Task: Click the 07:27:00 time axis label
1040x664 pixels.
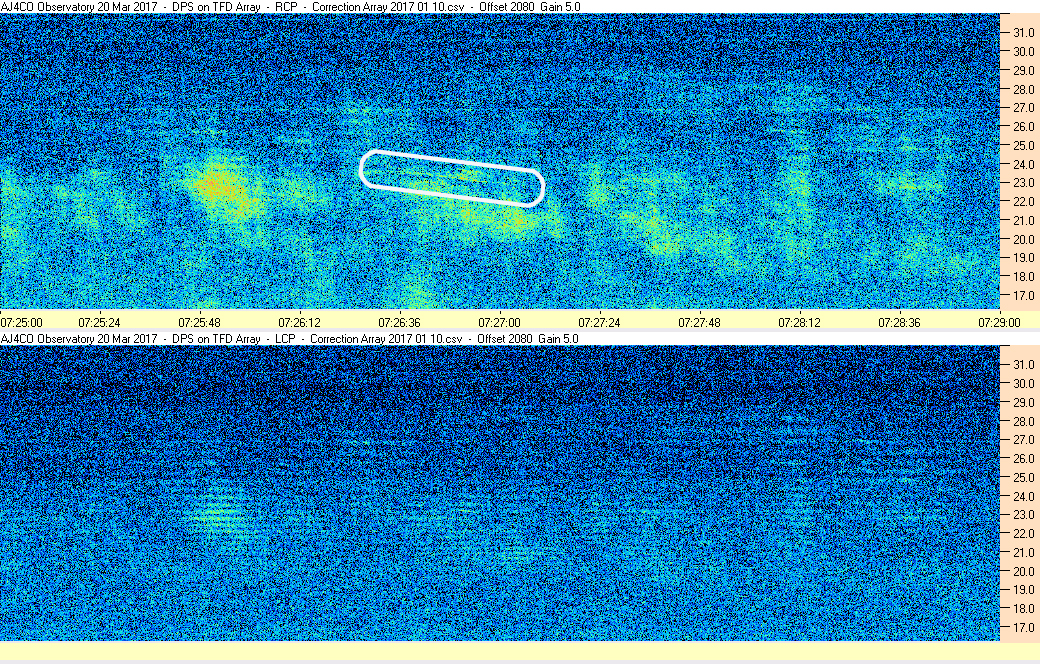Action: 499,323
